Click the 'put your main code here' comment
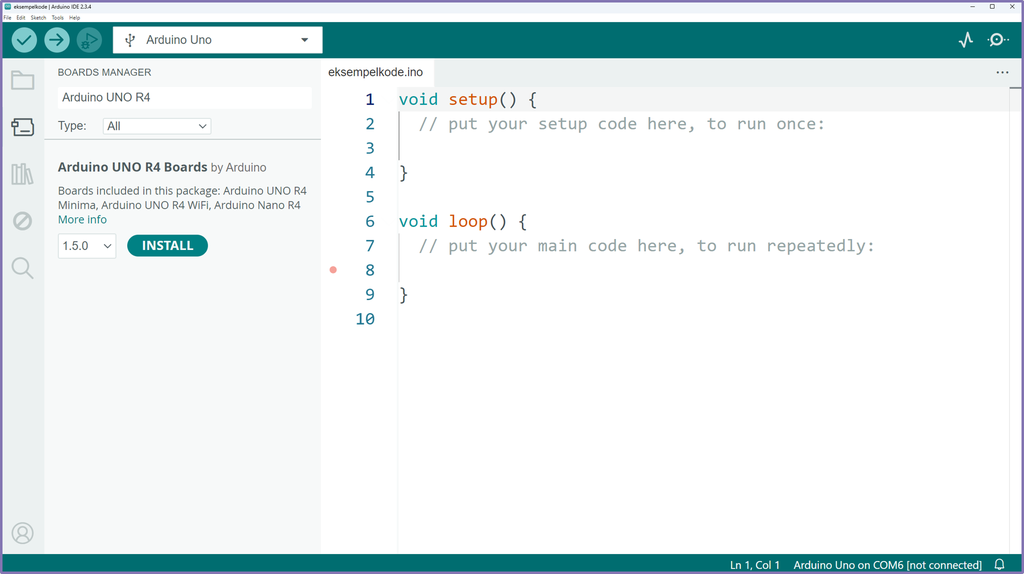 (647, 246)
